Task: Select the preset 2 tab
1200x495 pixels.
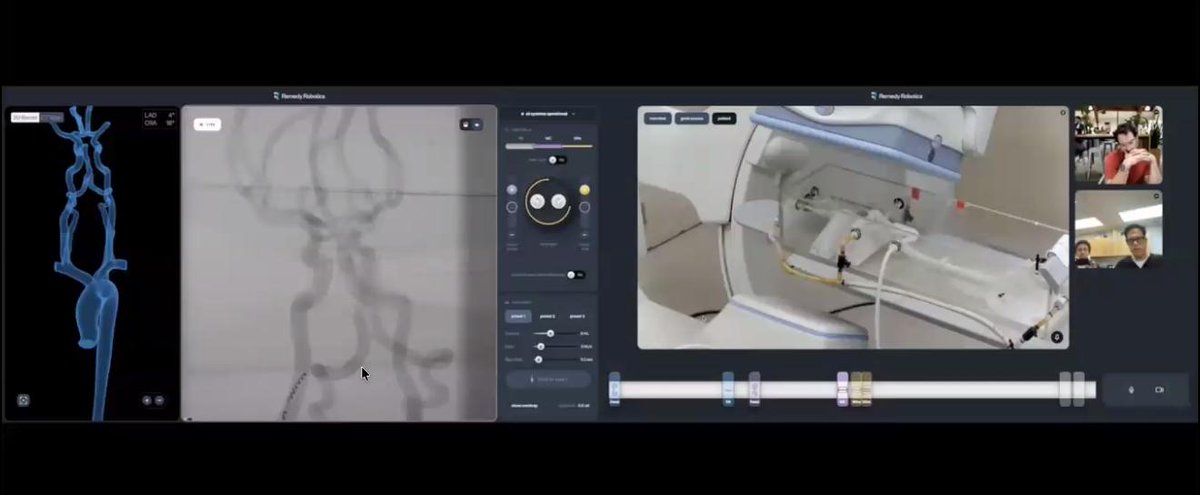Action: click(548, 316)
